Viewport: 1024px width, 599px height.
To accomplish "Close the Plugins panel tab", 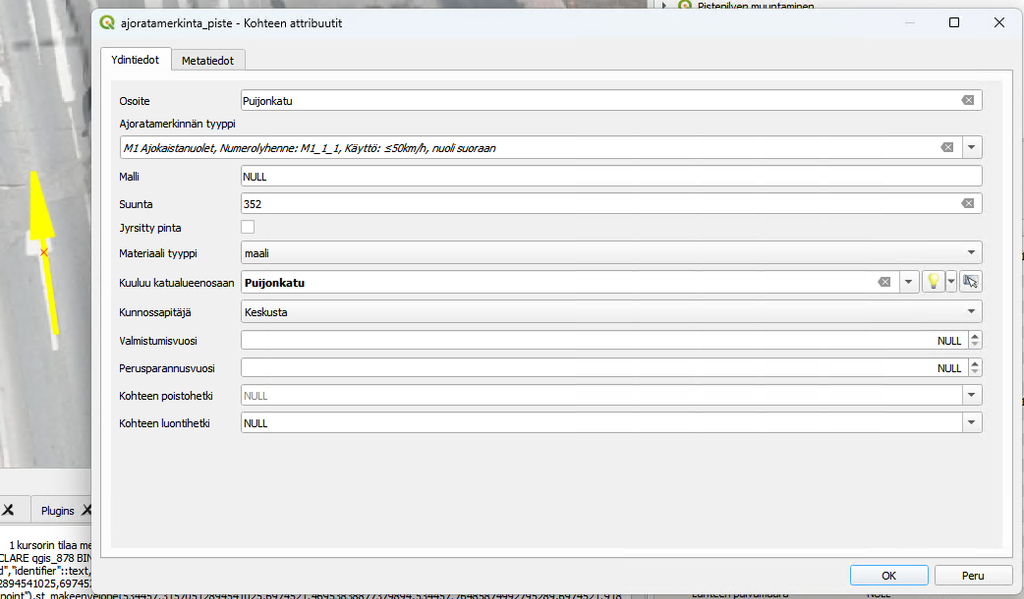I will click(x=87, y=510).
